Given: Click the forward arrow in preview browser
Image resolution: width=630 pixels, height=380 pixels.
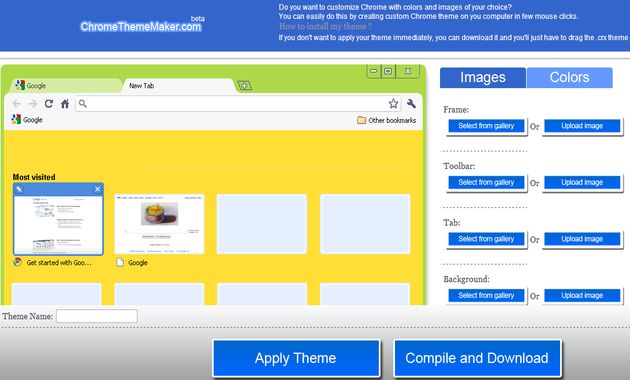Looking at the screenshot, I should coord(33,104).
